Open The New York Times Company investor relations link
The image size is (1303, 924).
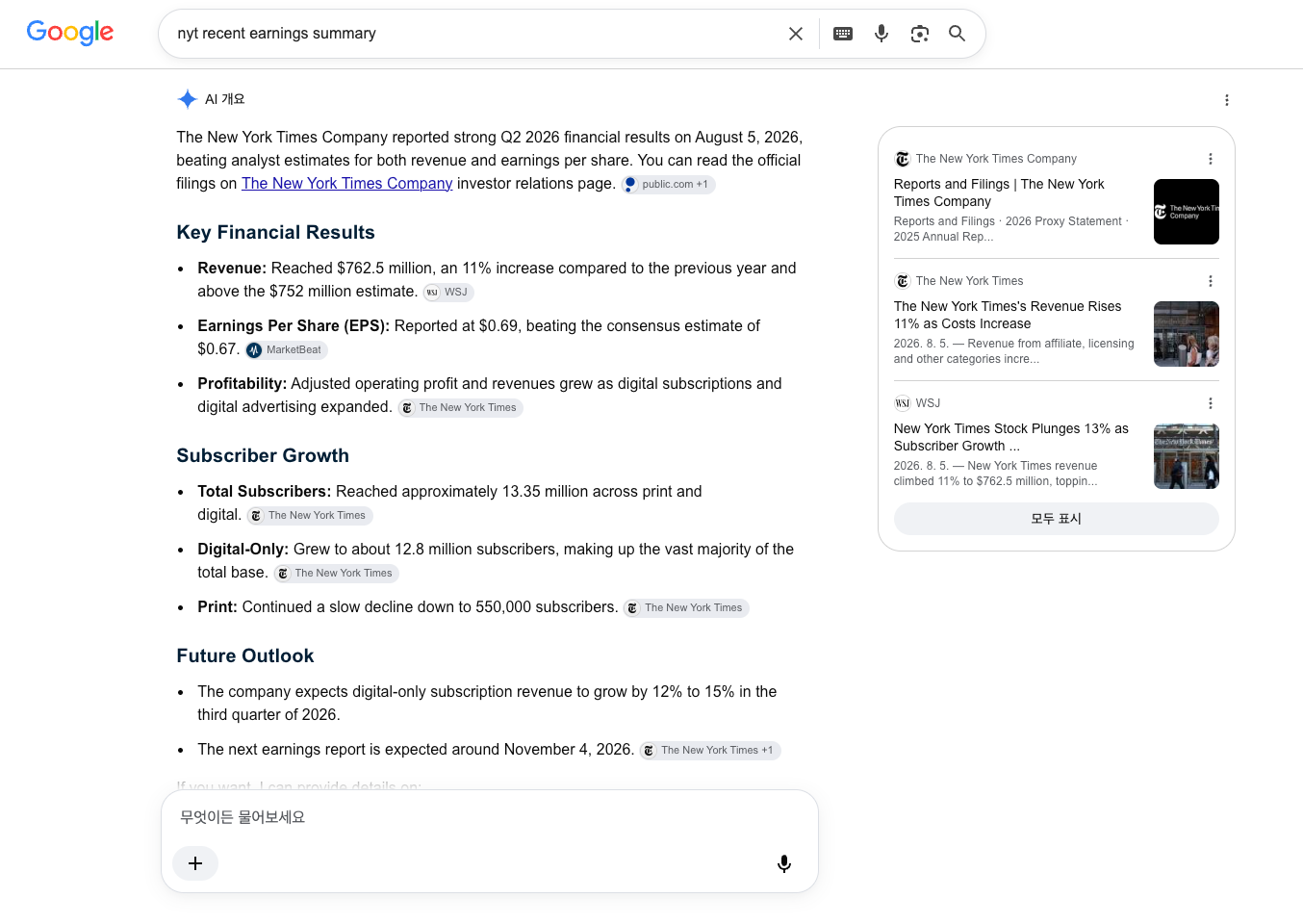(346, 183)
